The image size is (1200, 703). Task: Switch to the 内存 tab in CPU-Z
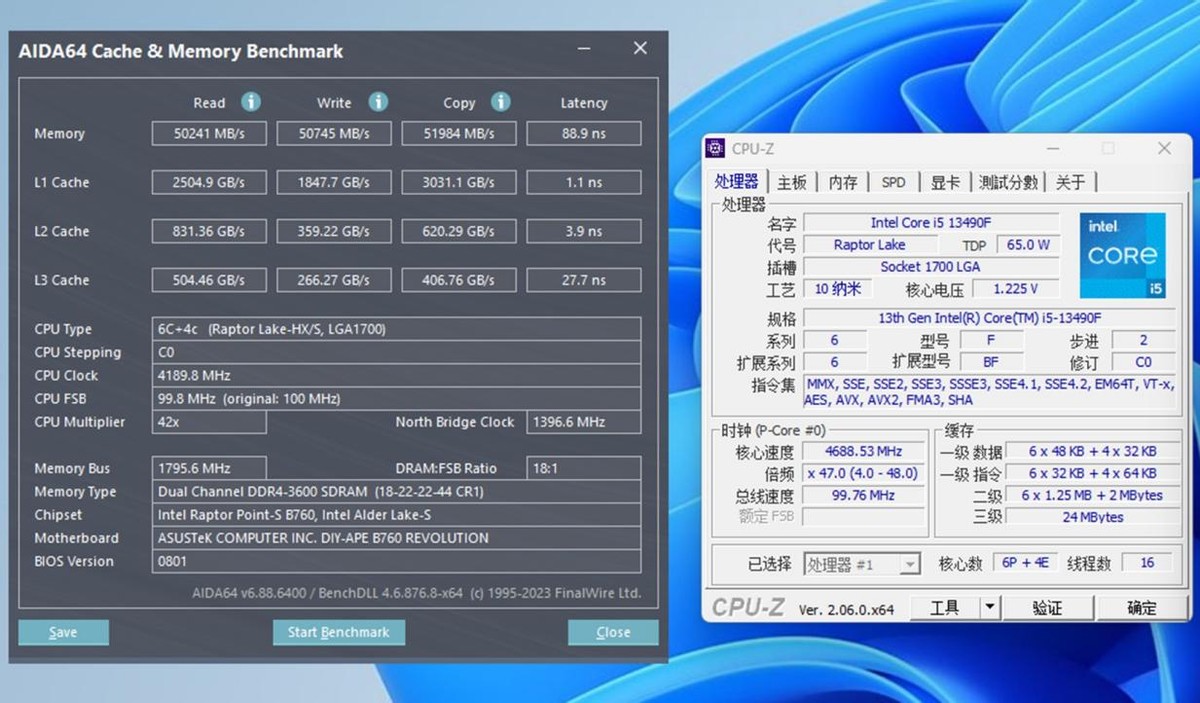(843, 181)
